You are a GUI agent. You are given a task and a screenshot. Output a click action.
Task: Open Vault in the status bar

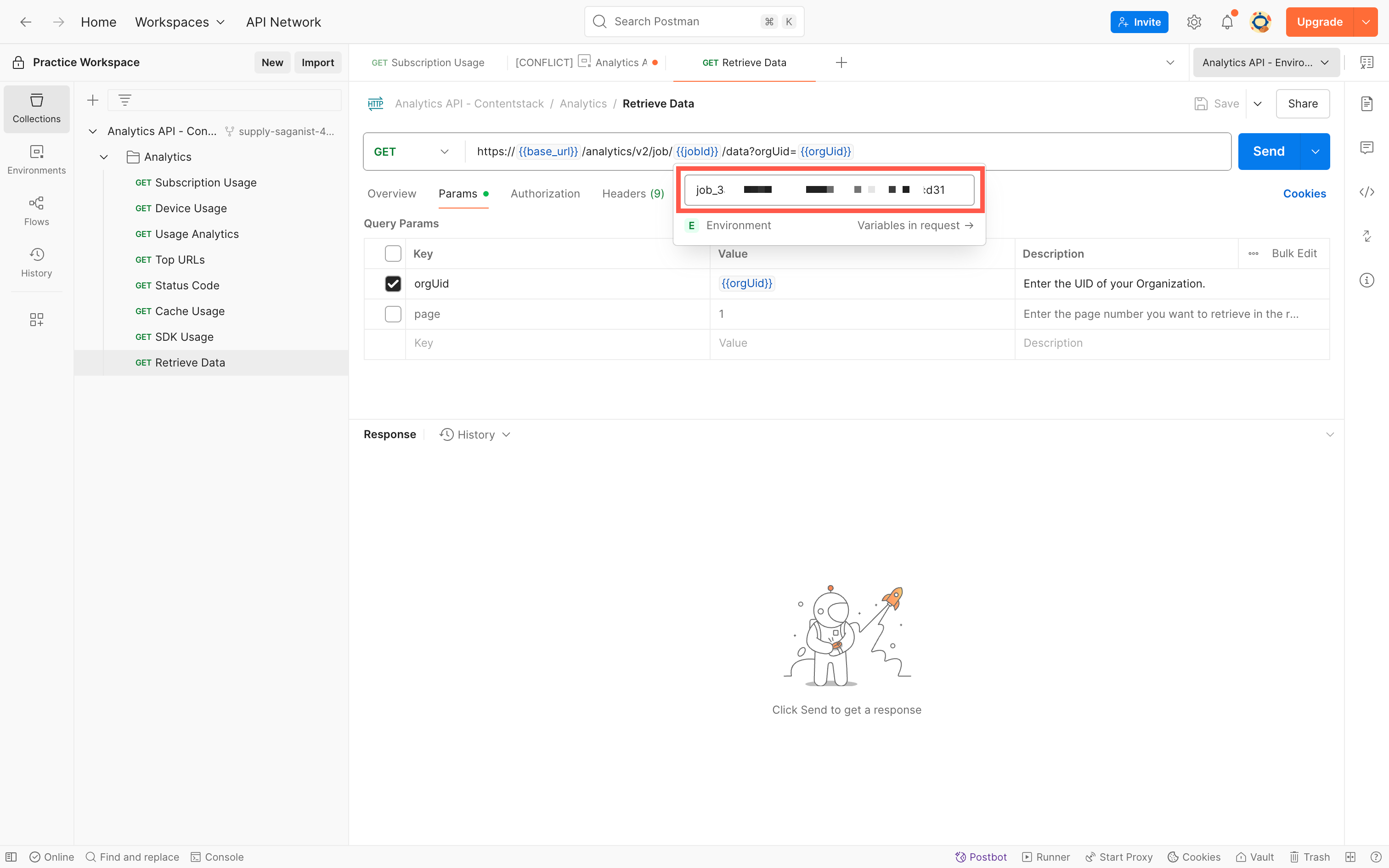click(x=1255, y=857)
